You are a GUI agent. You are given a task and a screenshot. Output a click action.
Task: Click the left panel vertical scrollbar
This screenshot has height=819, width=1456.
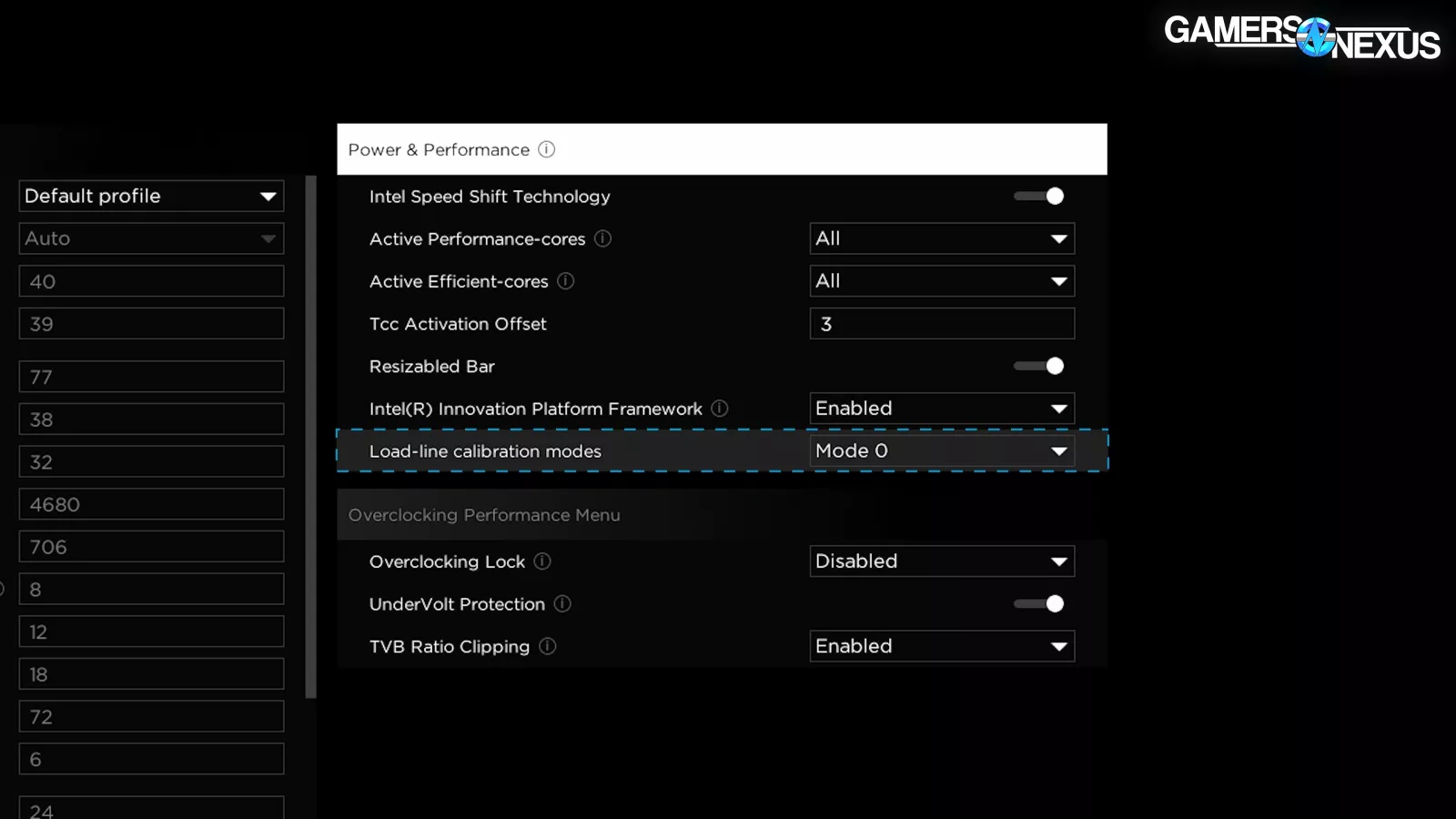tap(311, 437)
